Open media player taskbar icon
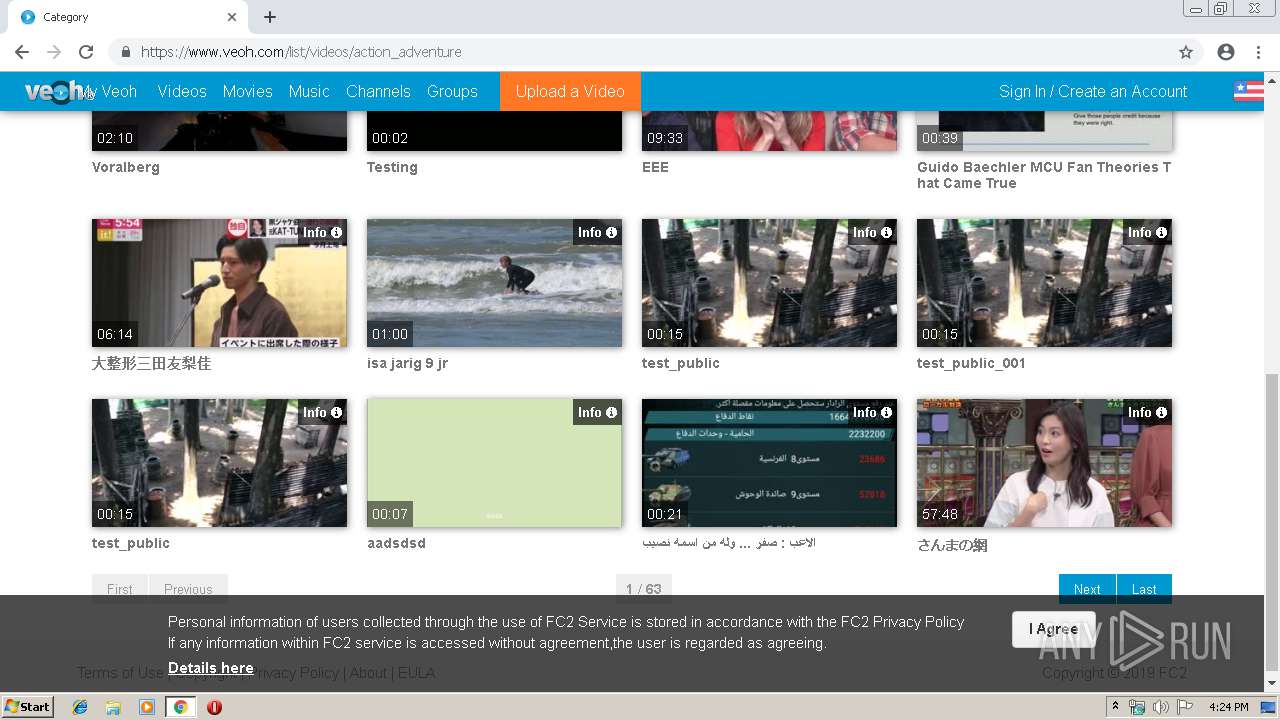 click(x=147, y=707)
